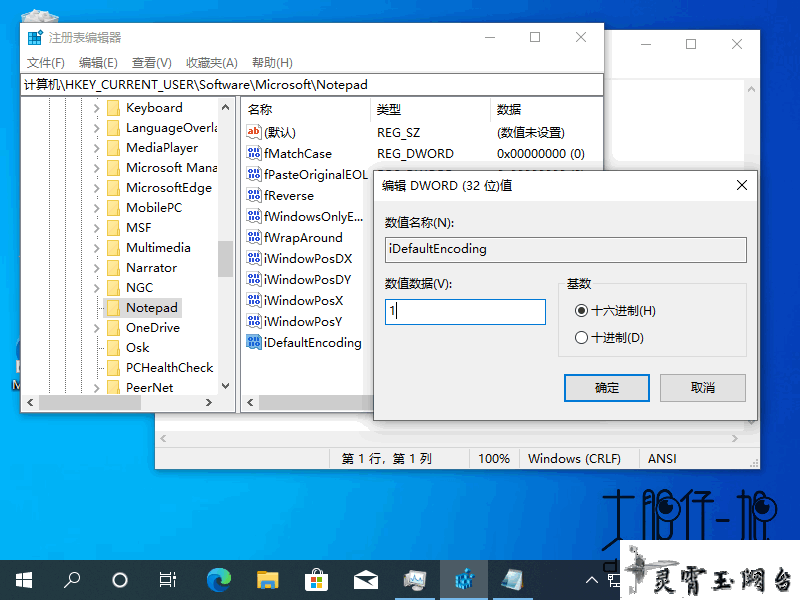Screen dimensions: 800x600
Task: Expand the Keyboard registry key
Action: click(97, 108)
